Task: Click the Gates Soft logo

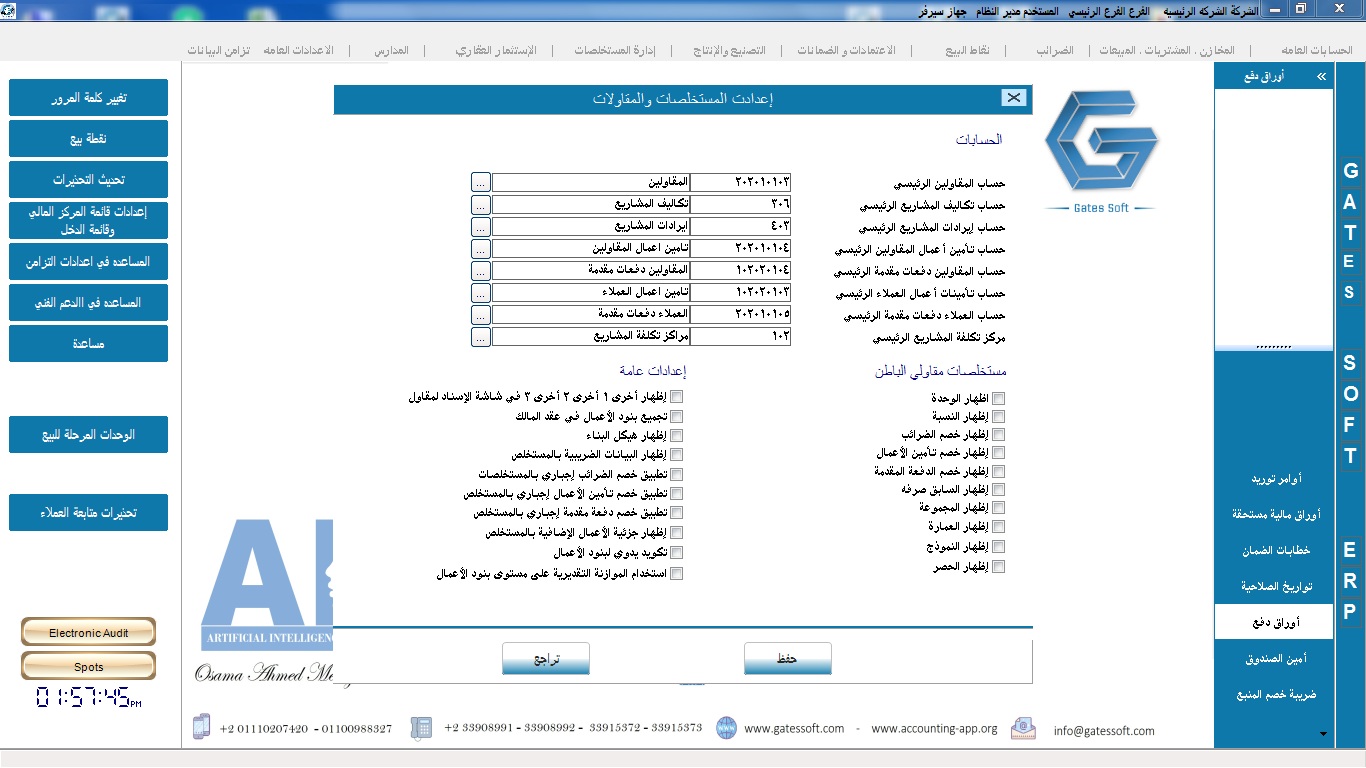Action: (1101, 151)
